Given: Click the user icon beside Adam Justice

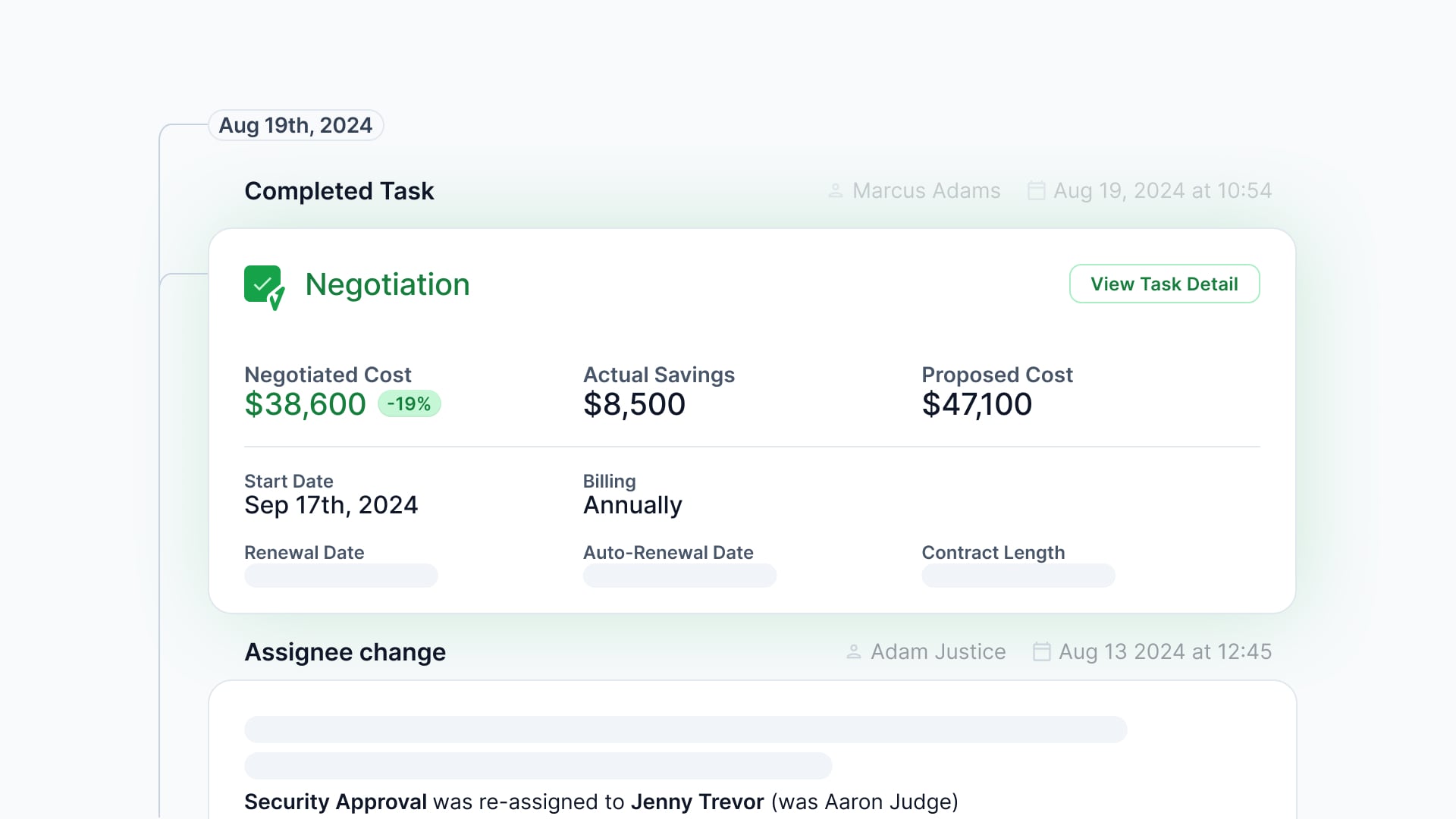Looking at the screenshot, I should tap(853, 651).
